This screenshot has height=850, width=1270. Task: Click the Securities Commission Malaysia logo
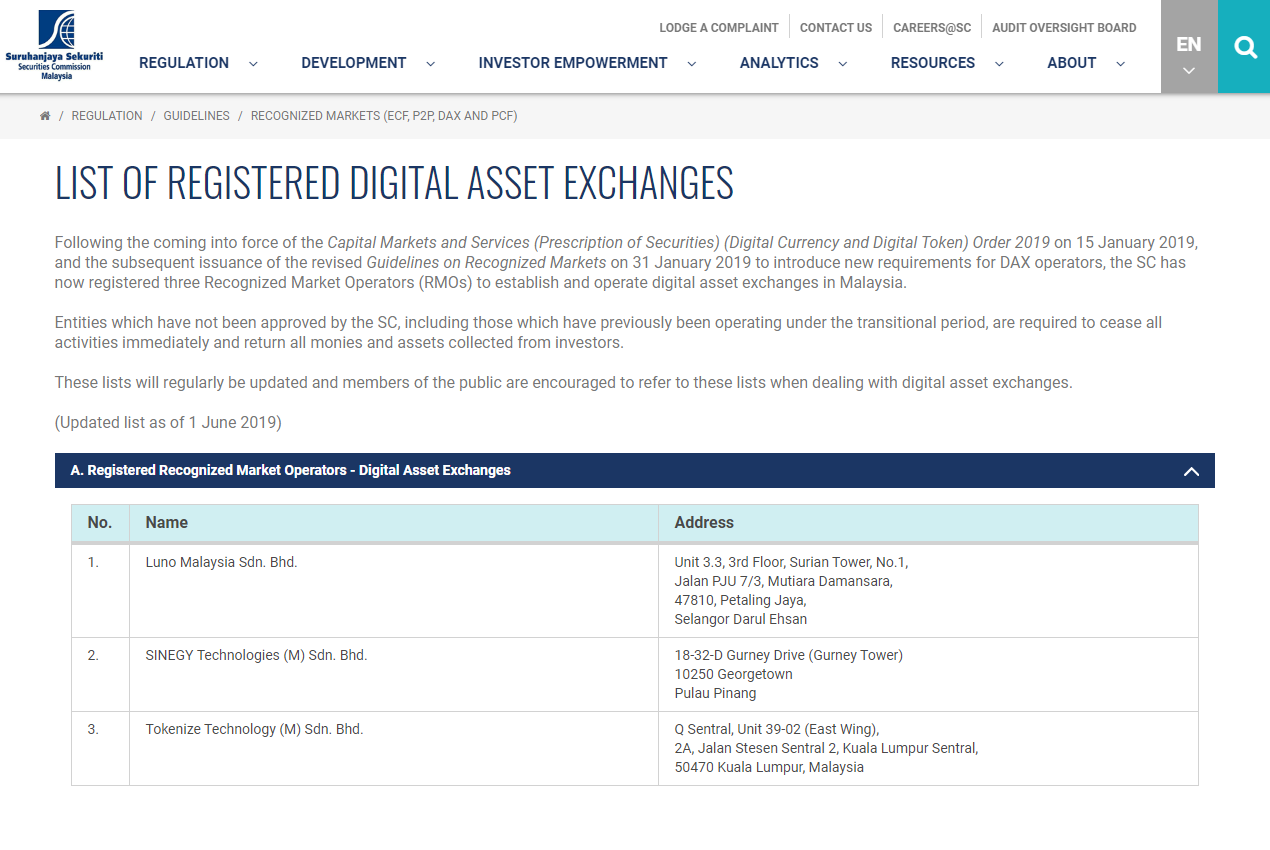pos(54,46)
